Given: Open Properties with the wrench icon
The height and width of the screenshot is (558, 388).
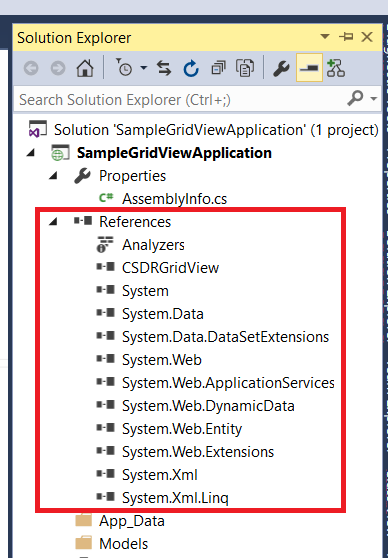Looking at the screenshot, I should pyautogui.click(x=281, y=68).
